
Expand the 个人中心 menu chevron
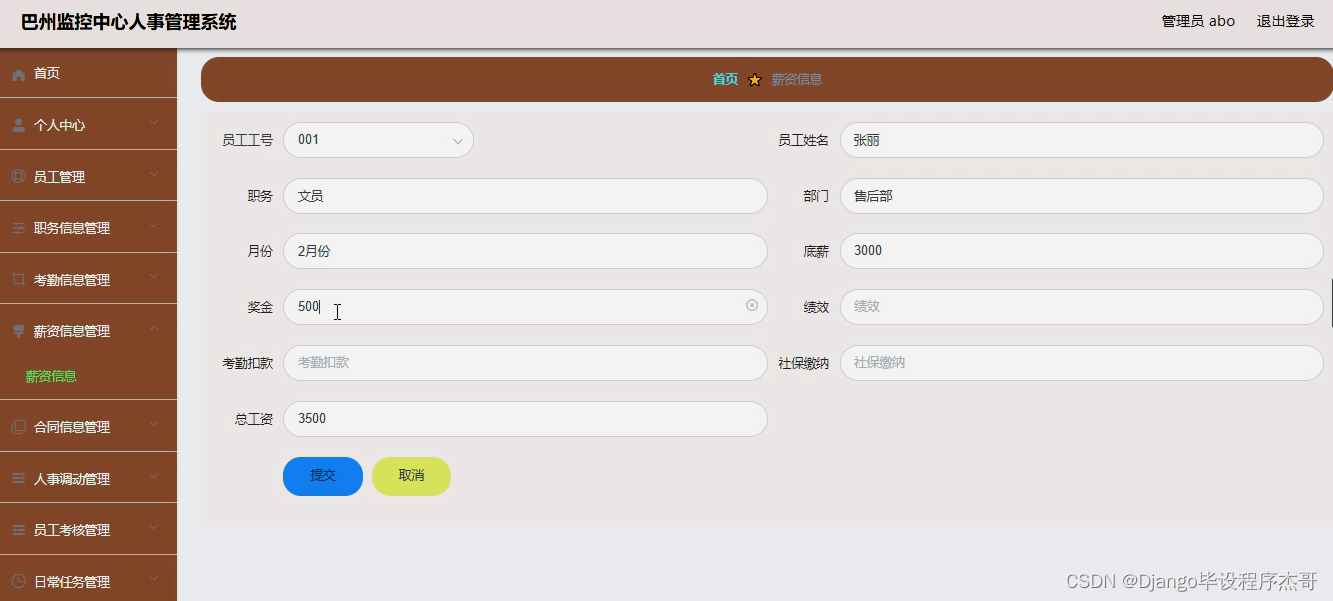154,123
